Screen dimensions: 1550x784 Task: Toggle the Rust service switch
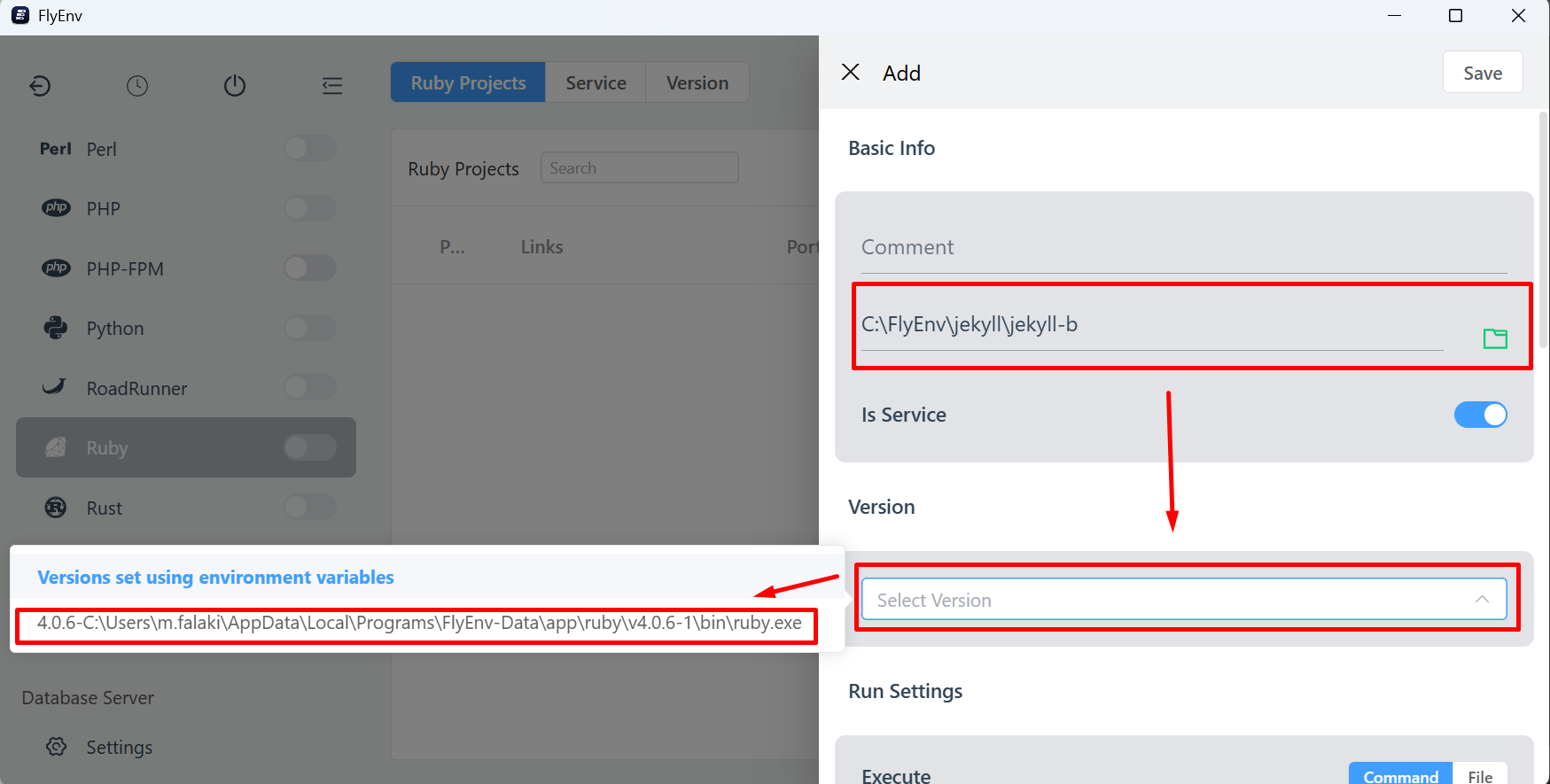click(x=310, y=507)
